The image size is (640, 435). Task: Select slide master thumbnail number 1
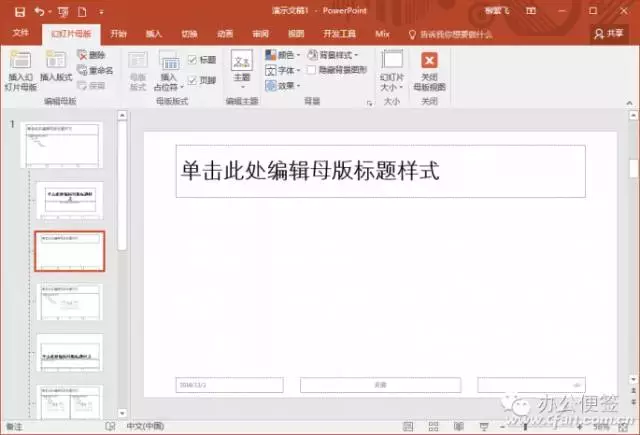pos(62,145)
